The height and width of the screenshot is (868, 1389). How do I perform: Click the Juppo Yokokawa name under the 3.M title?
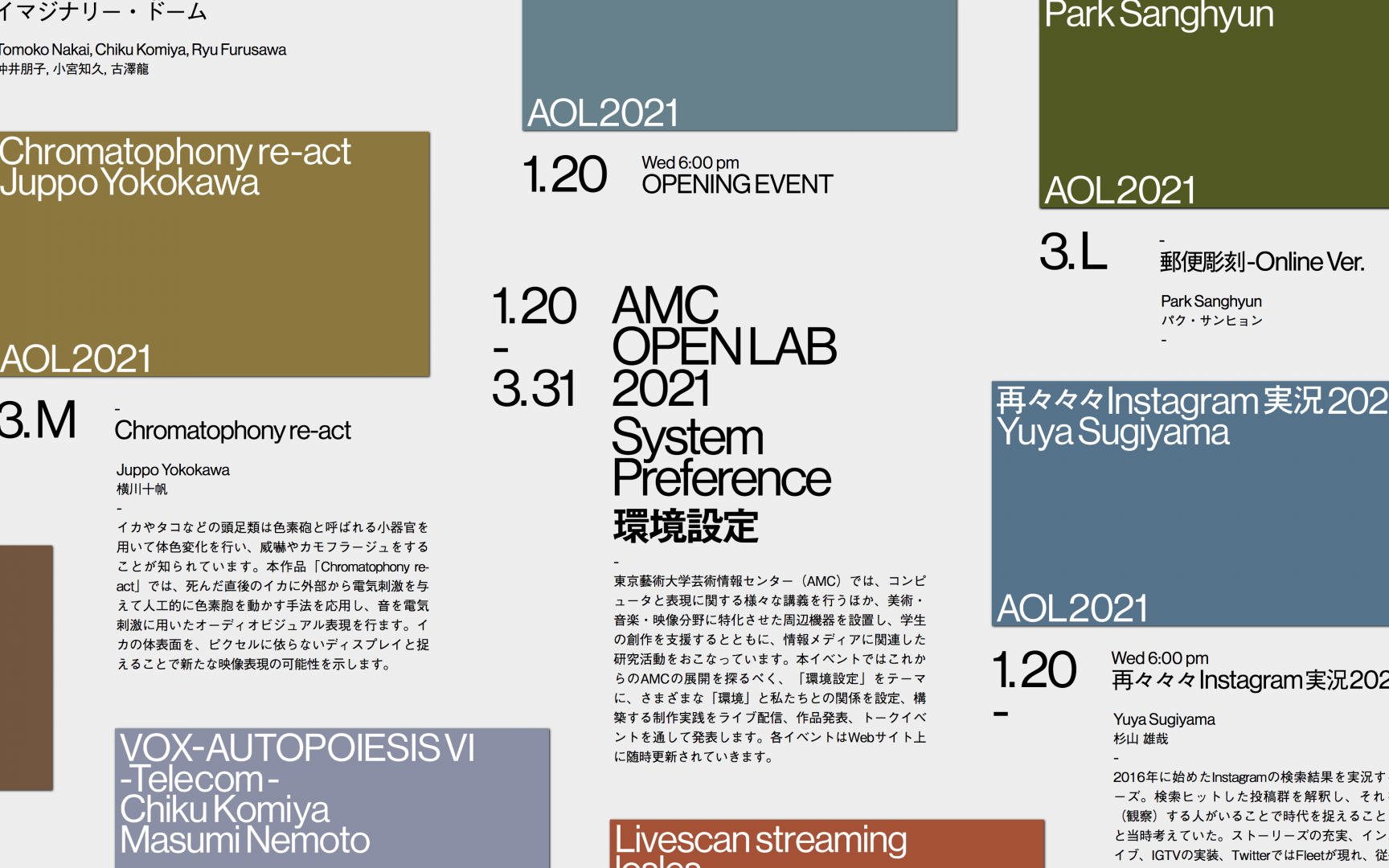[173, 470]
